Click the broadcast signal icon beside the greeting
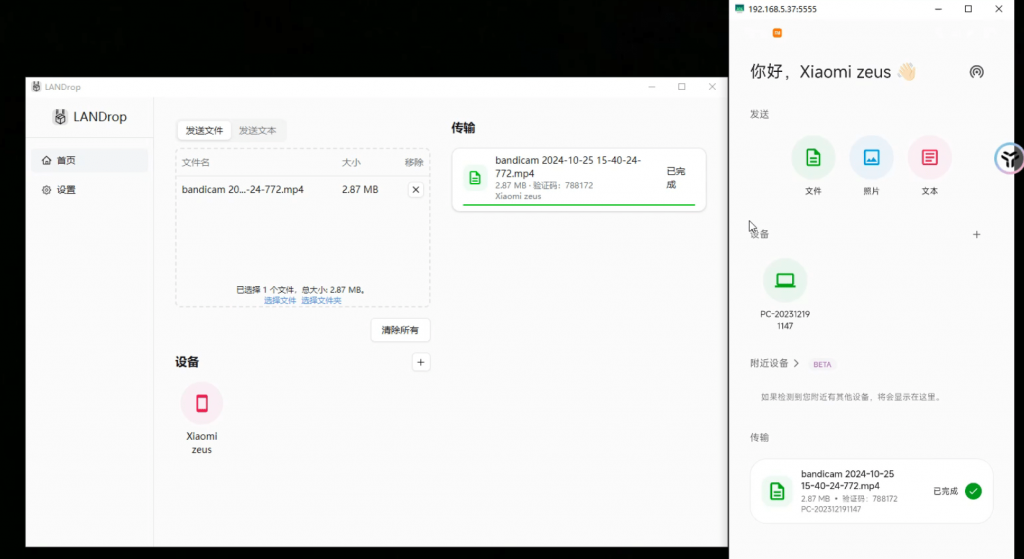The image size is (1024, 559). 976,72
